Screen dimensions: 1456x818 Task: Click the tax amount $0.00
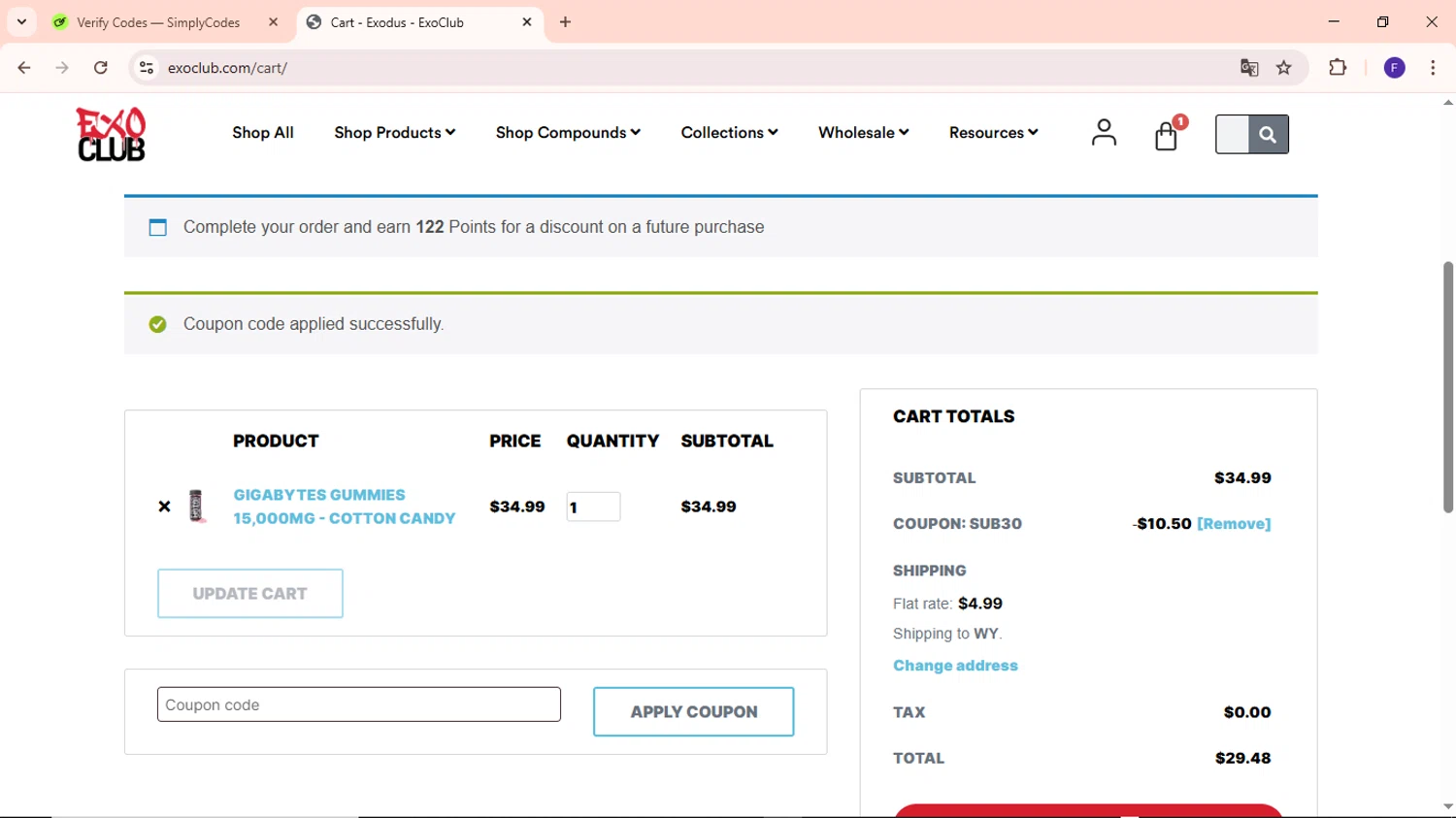pos(1247,712)
